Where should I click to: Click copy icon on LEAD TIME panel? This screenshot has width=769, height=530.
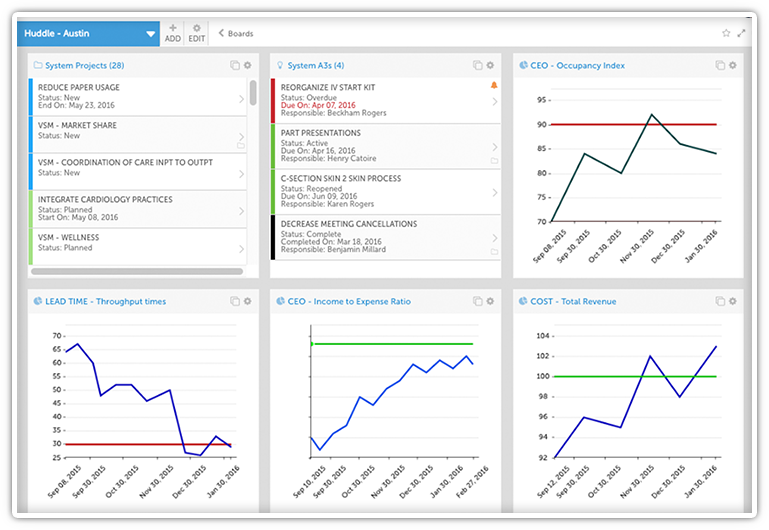[x=235, y=301]
